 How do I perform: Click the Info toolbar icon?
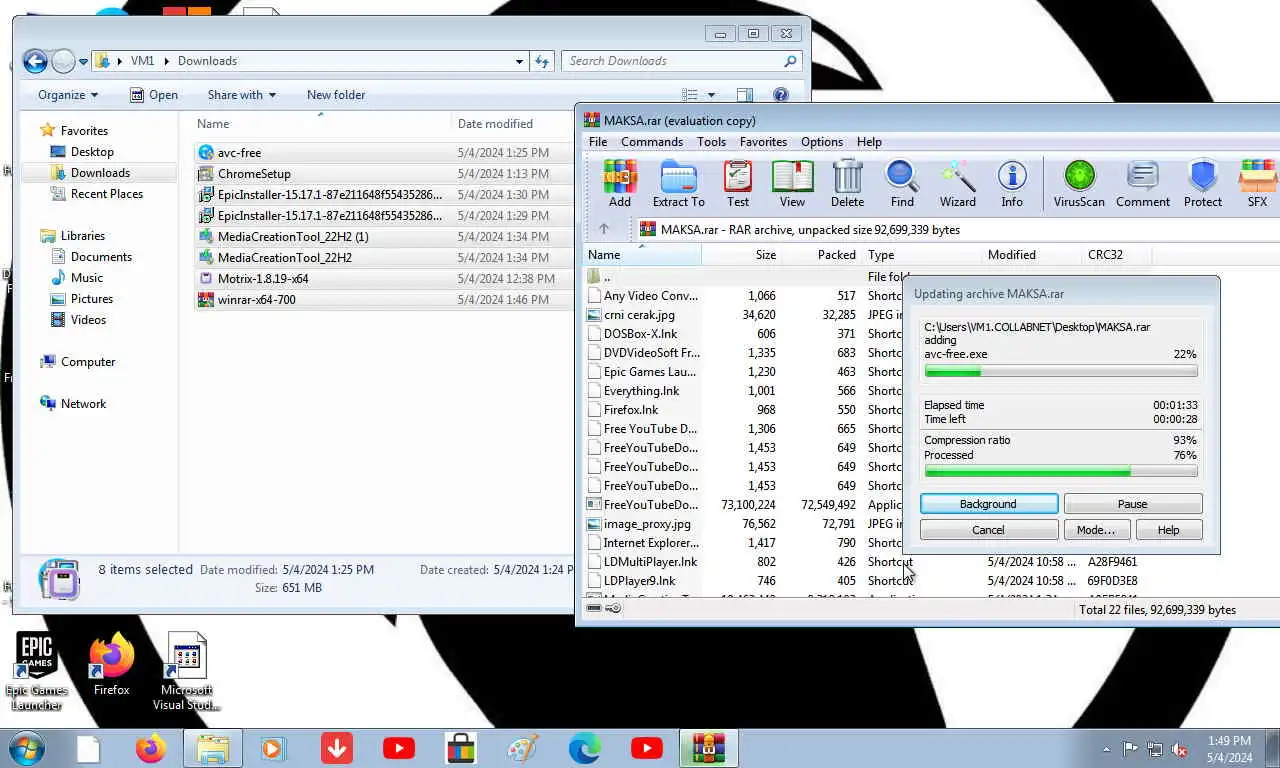pyautogui.click(x=1012, y=183)
